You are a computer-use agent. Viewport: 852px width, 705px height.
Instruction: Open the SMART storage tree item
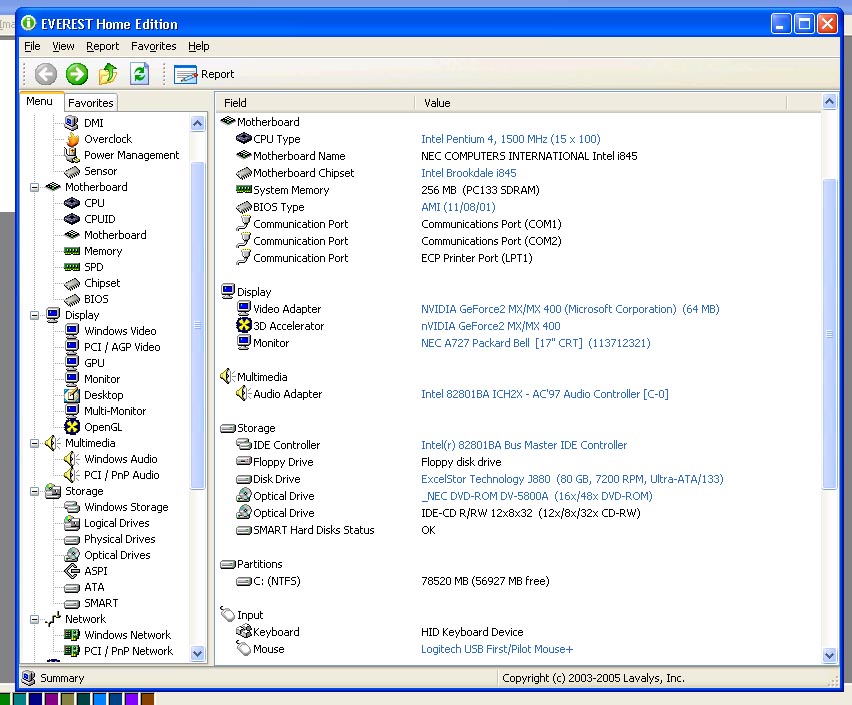(100, 603)
